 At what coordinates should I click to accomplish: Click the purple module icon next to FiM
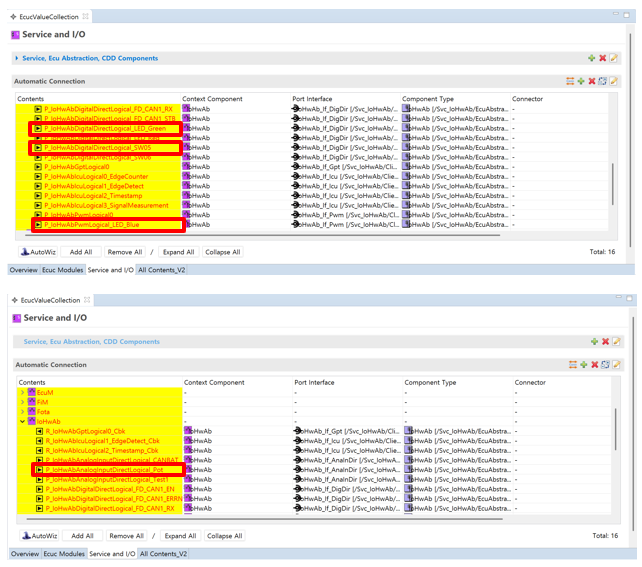click(x=32, y=402)
